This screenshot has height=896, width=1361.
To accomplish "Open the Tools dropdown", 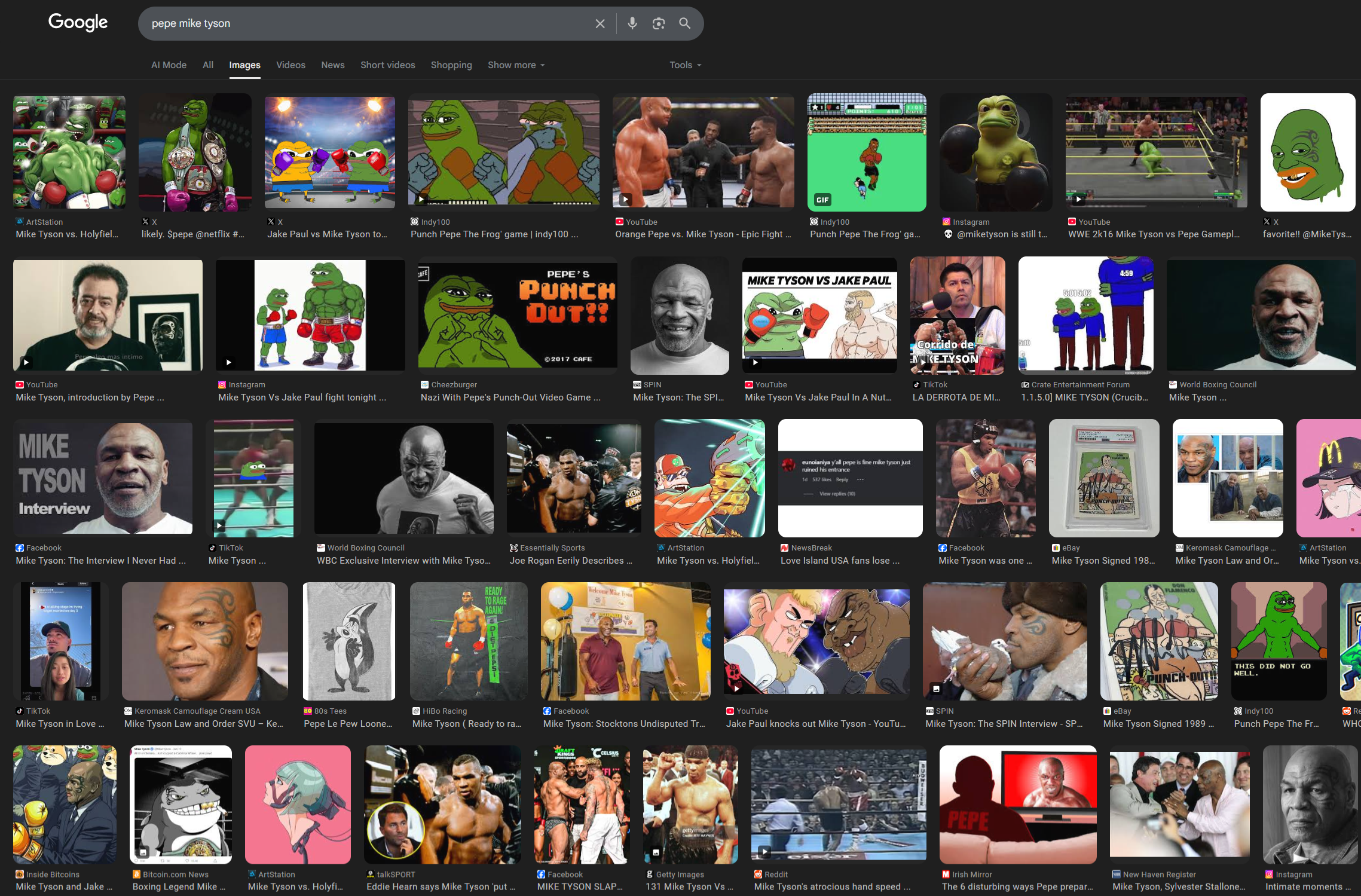I will pos(685,65).
